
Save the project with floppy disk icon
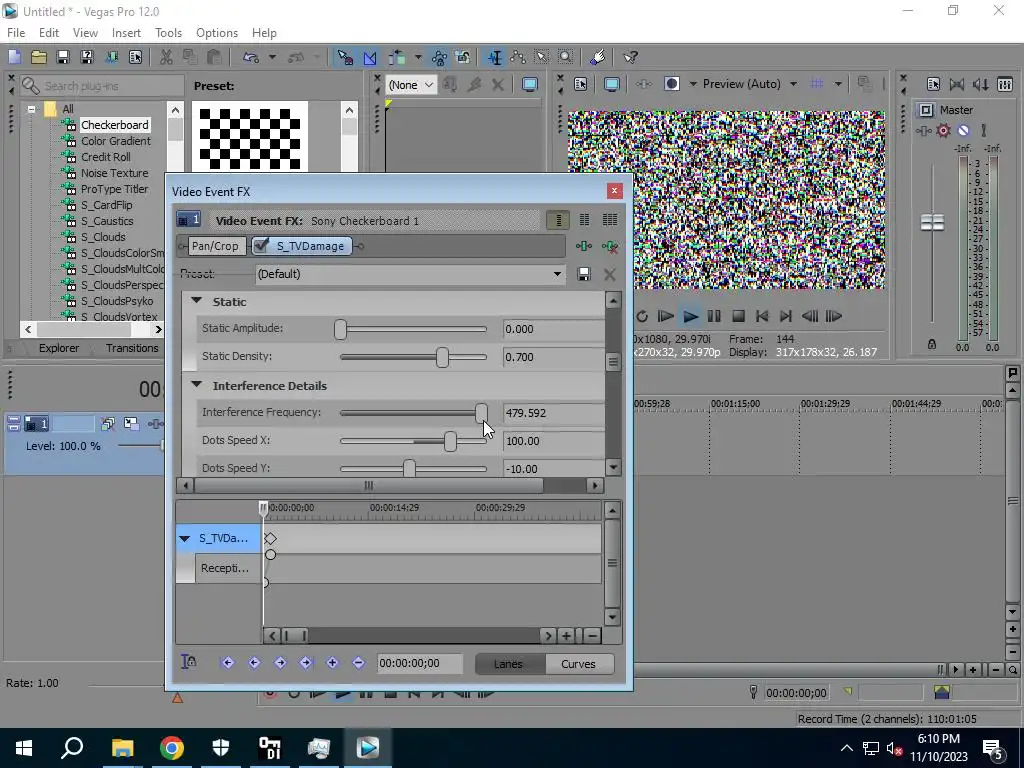coord(63,57)
